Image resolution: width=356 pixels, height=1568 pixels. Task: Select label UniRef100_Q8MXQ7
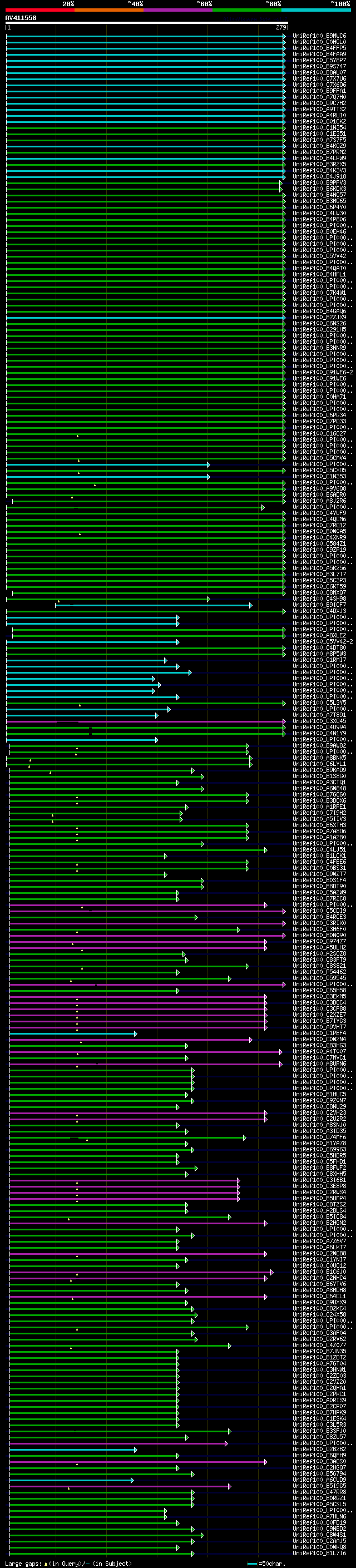(x=319, y=592)
